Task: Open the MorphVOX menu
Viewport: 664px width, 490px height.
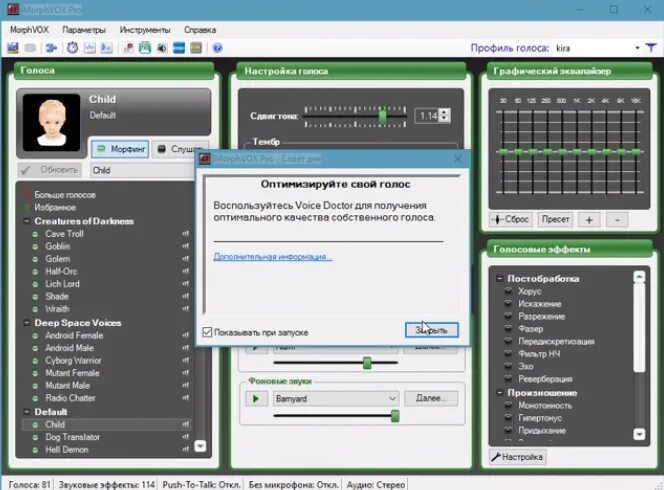Action: tap(29, 30)
